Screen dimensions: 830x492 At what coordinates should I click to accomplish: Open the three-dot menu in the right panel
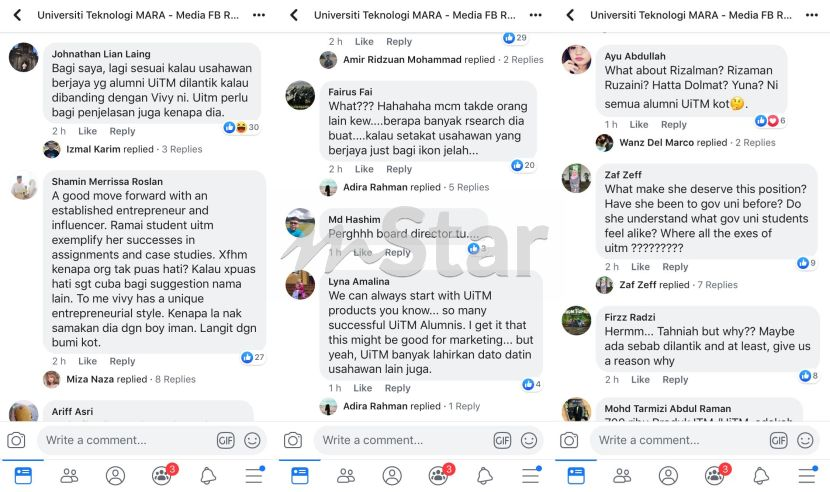tap(811, 15)
